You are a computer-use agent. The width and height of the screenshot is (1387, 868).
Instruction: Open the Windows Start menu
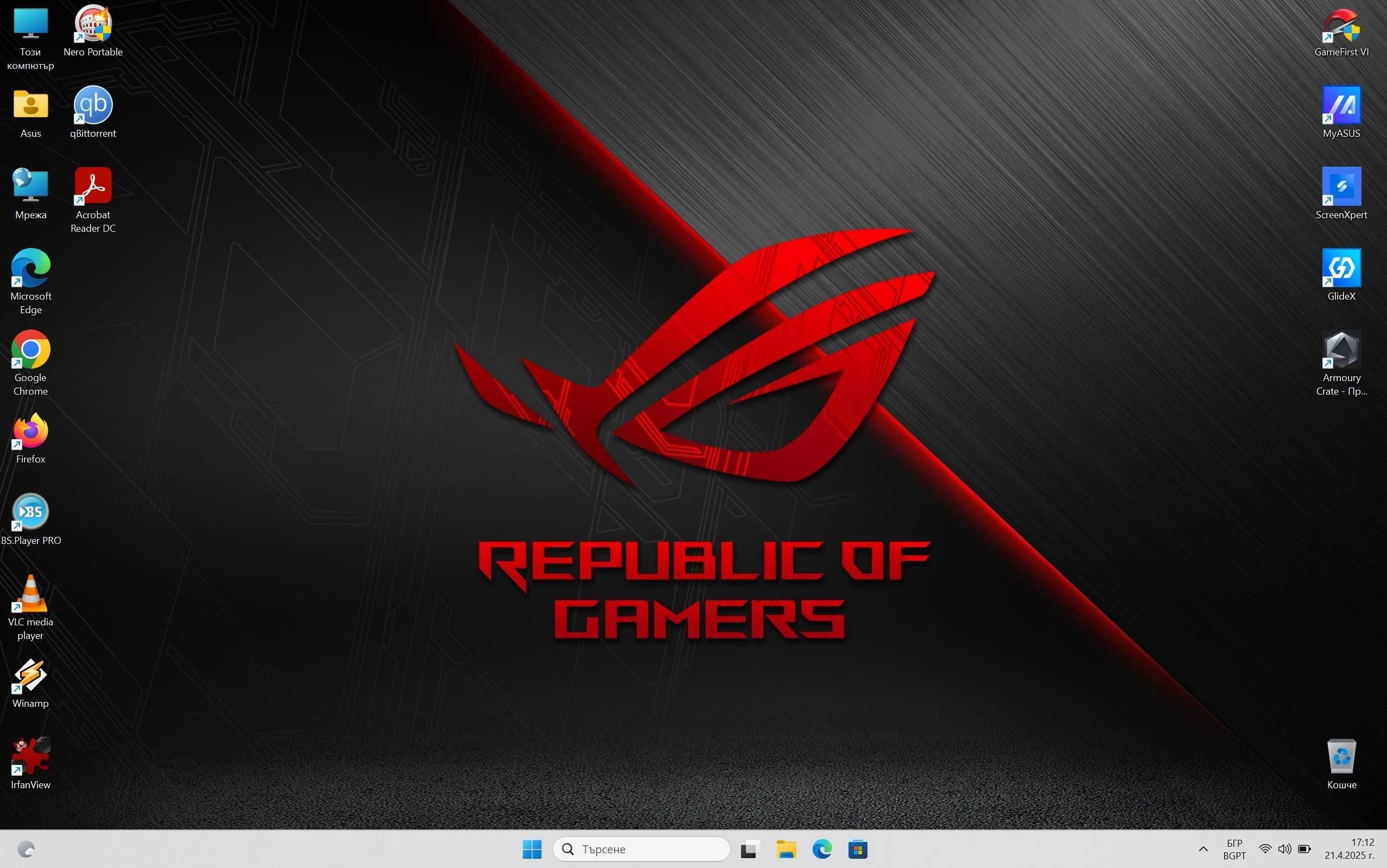[x=531, y=849]
